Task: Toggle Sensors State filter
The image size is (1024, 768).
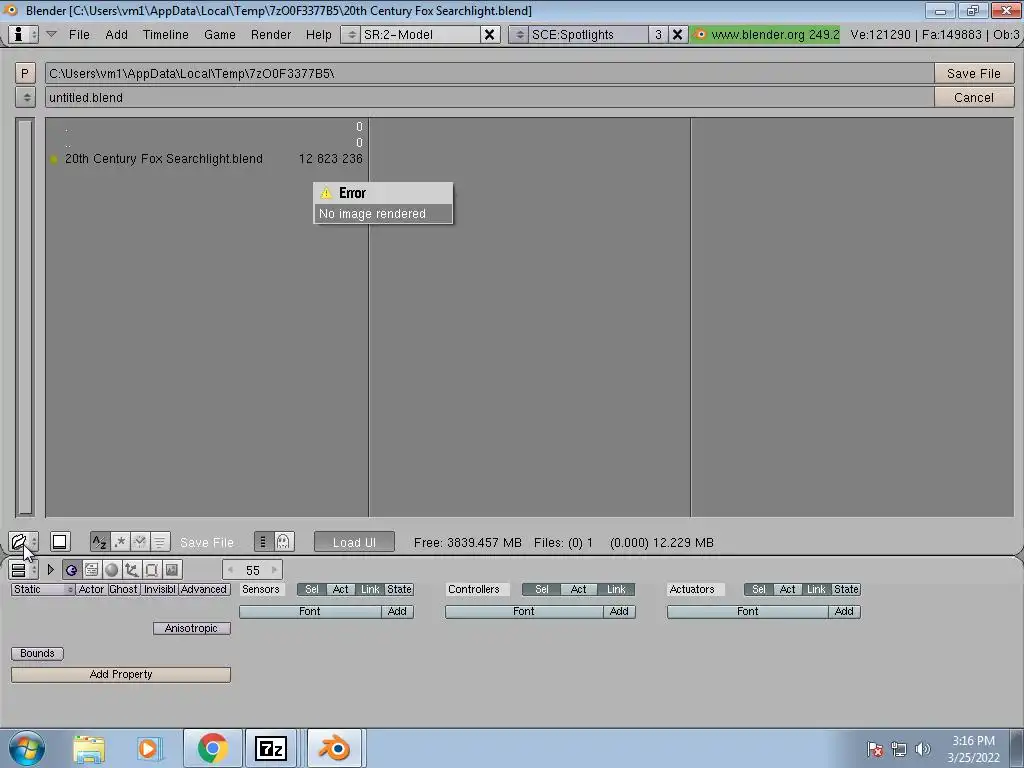Action: 399,589
